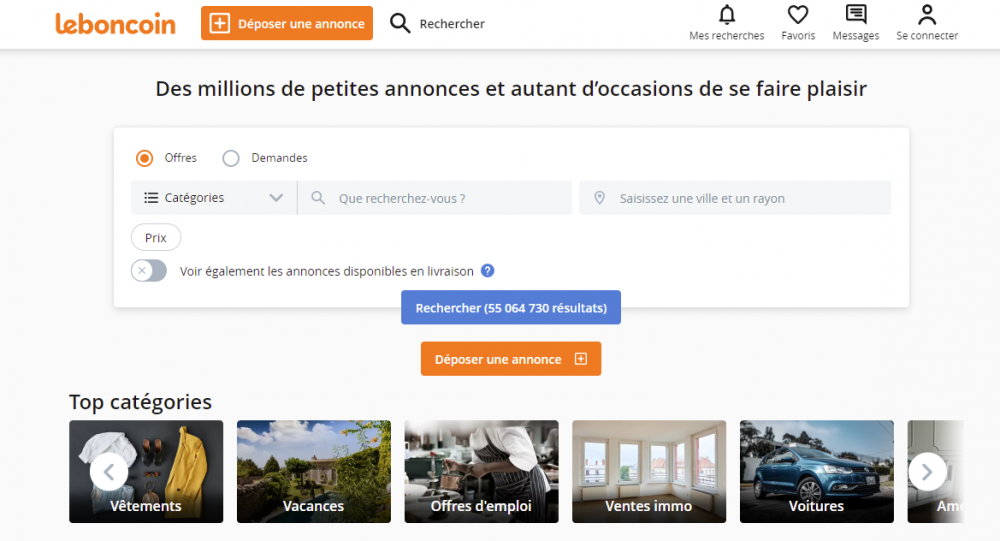The image size is (1000, 541).
Task: Click the blue delivery help question icon
Action: click(x=487, y=271)
